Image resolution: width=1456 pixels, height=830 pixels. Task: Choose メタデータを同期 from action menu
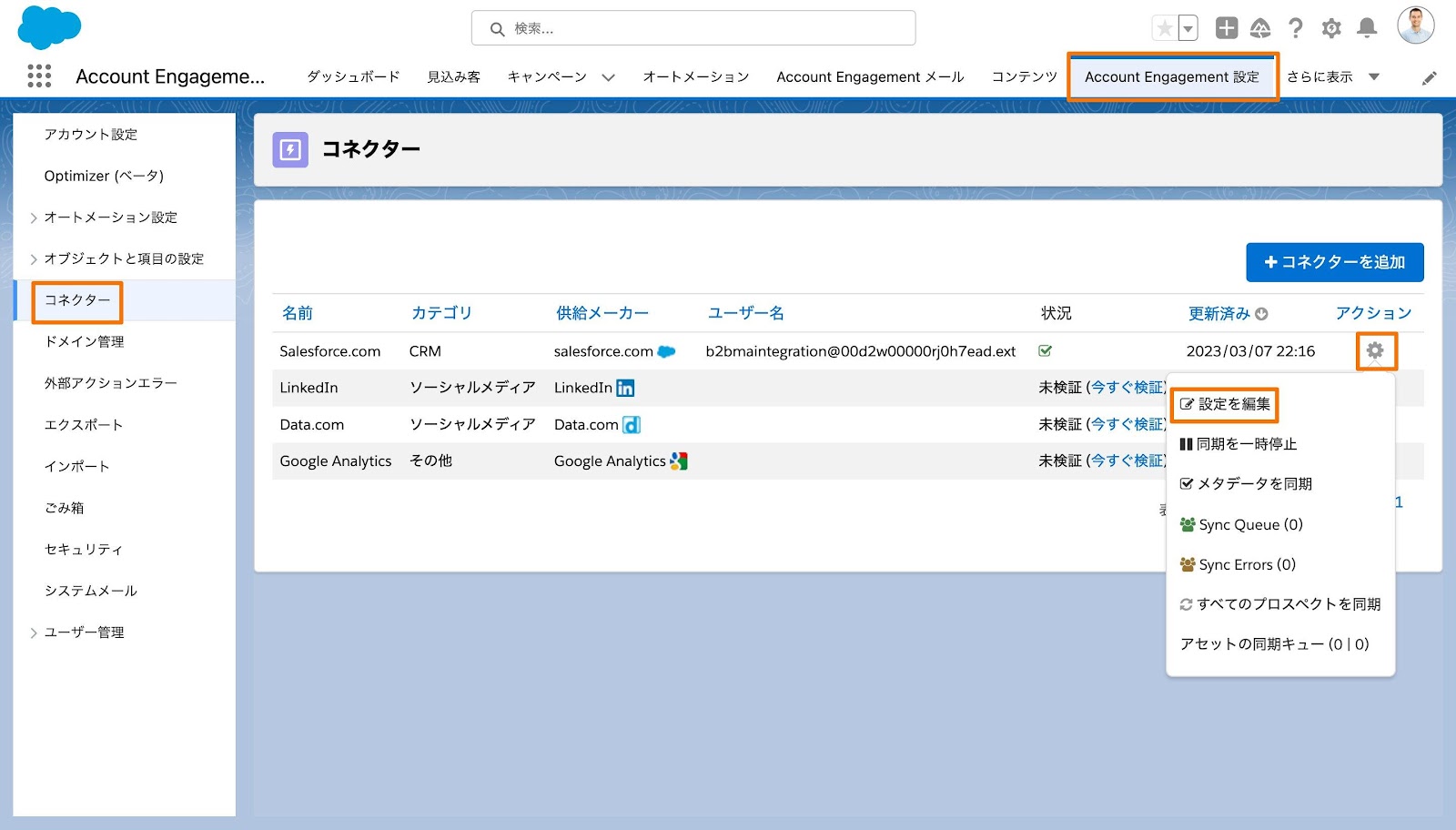tap(1246, 484)
